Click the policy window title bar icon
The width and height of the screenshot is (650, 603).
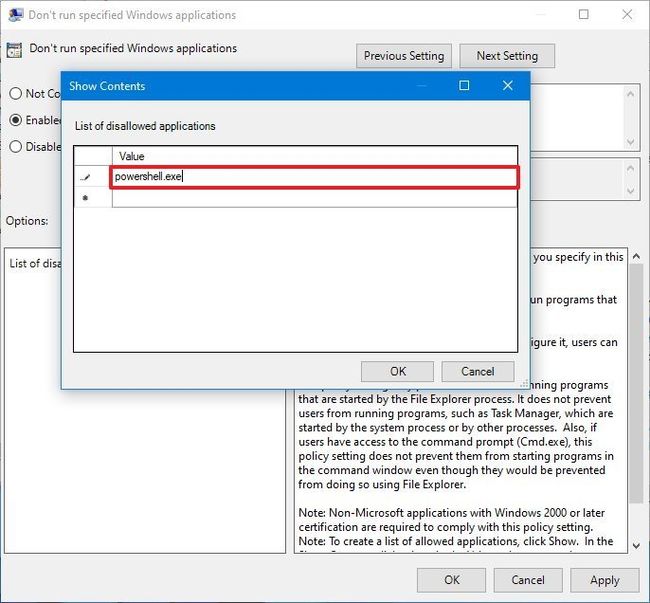tap(15, 15)
